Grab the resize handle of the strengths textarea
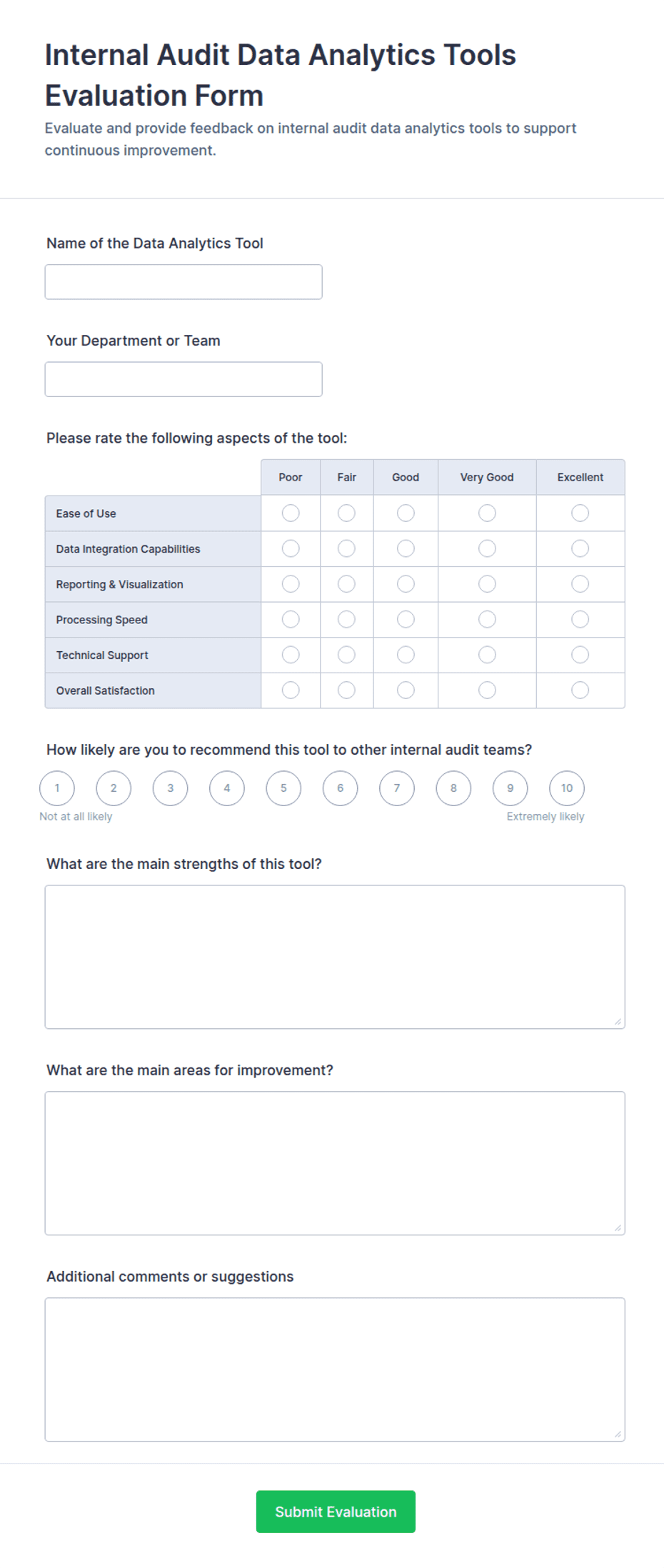 pyautogui.click(x=618, y=1022)
